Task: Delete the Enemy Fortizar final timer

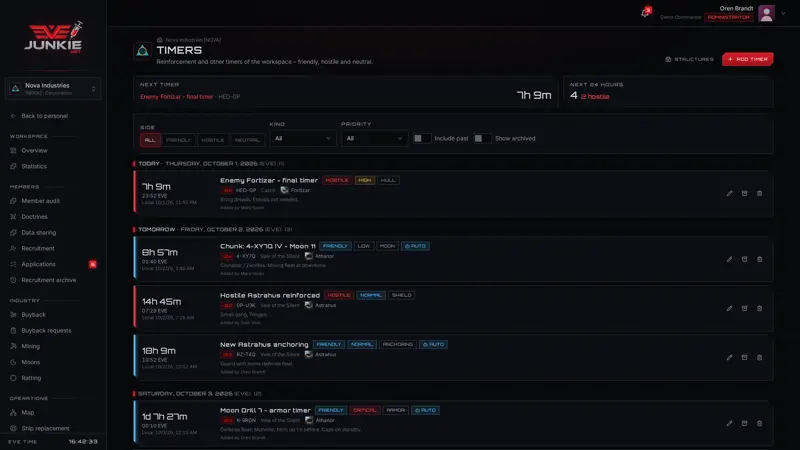Action: coord(759,193)
